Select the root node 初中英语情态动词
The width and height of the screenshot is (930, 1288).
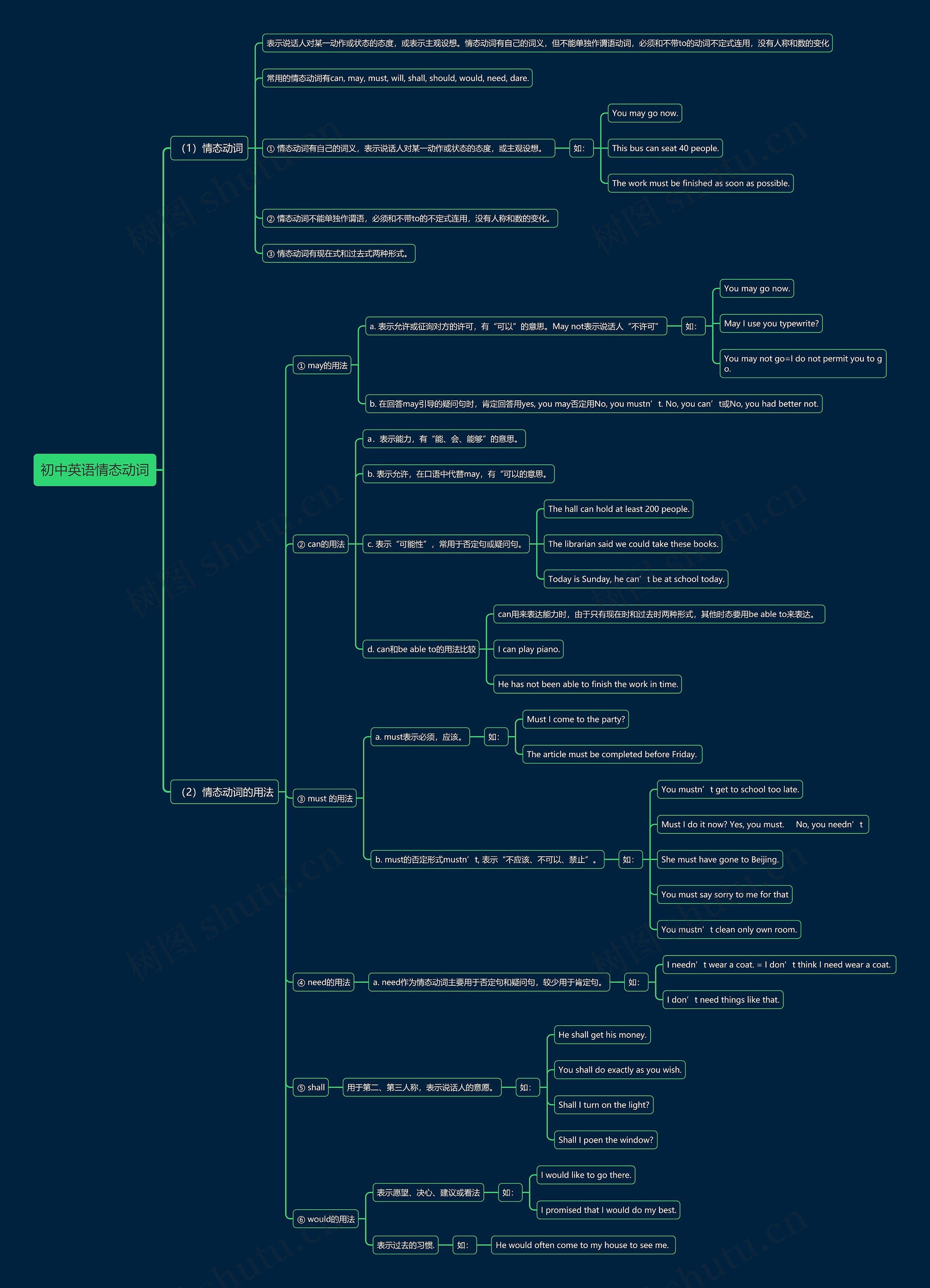[x=95, y=470]
